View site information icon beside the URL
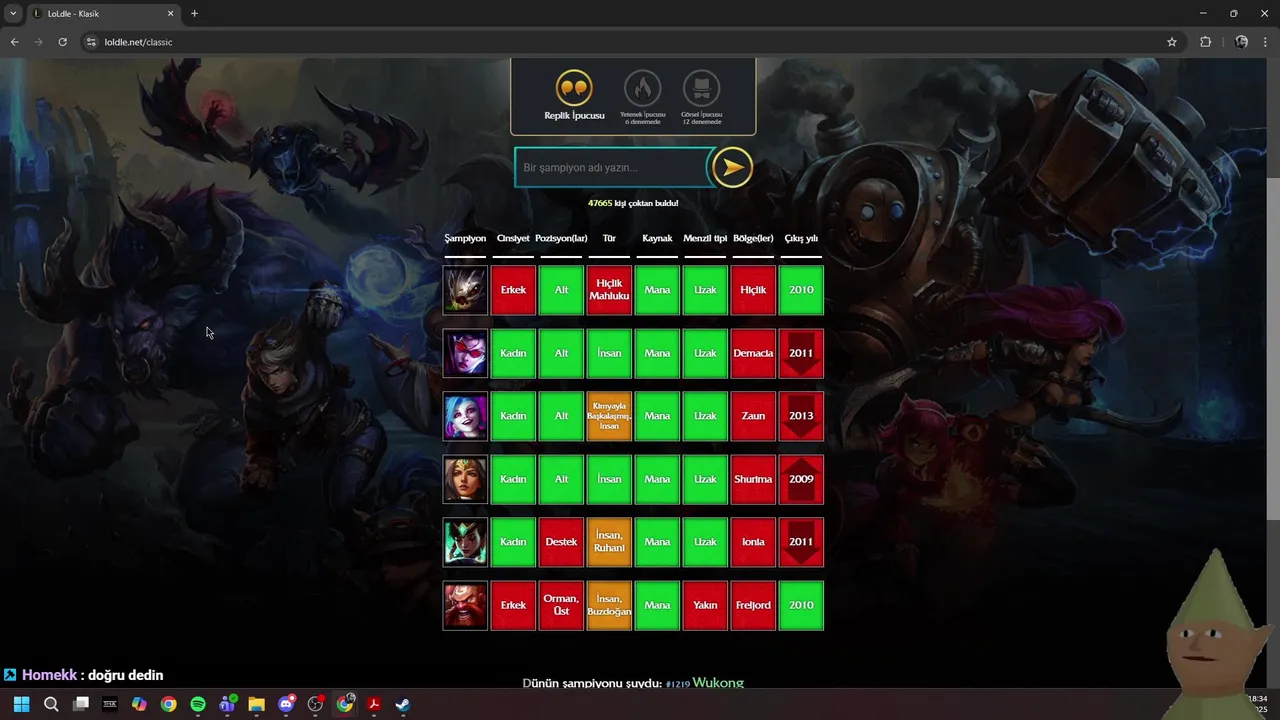 (x=91, y=42)
